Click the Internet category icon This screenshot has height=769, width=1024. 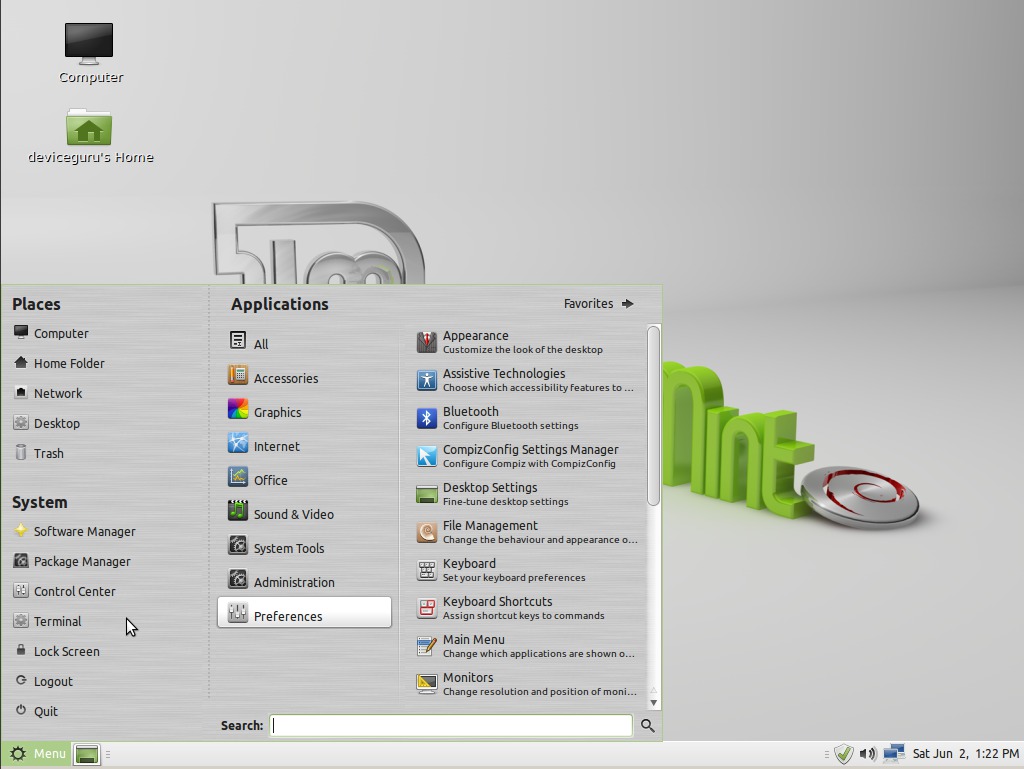pyautogui.click(x=238, y=443)
